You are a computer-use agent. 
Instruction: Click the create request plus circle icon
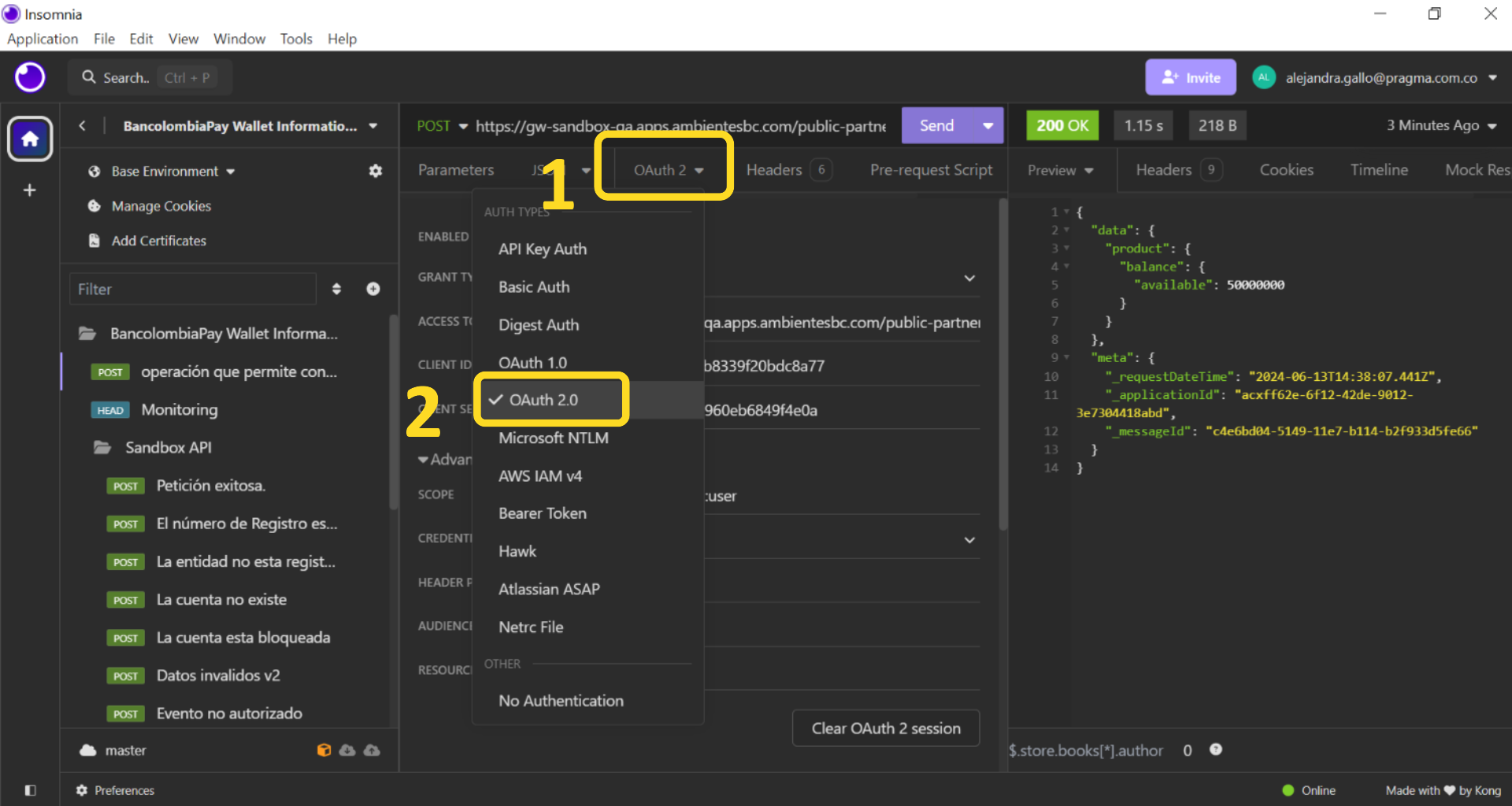(x=373, y=289)
